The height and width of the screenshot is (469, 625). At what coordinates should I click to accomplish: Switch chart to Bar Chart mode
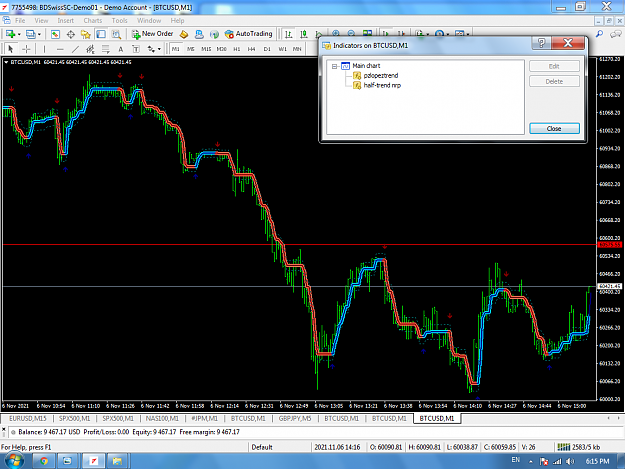(x=289, y=34)
